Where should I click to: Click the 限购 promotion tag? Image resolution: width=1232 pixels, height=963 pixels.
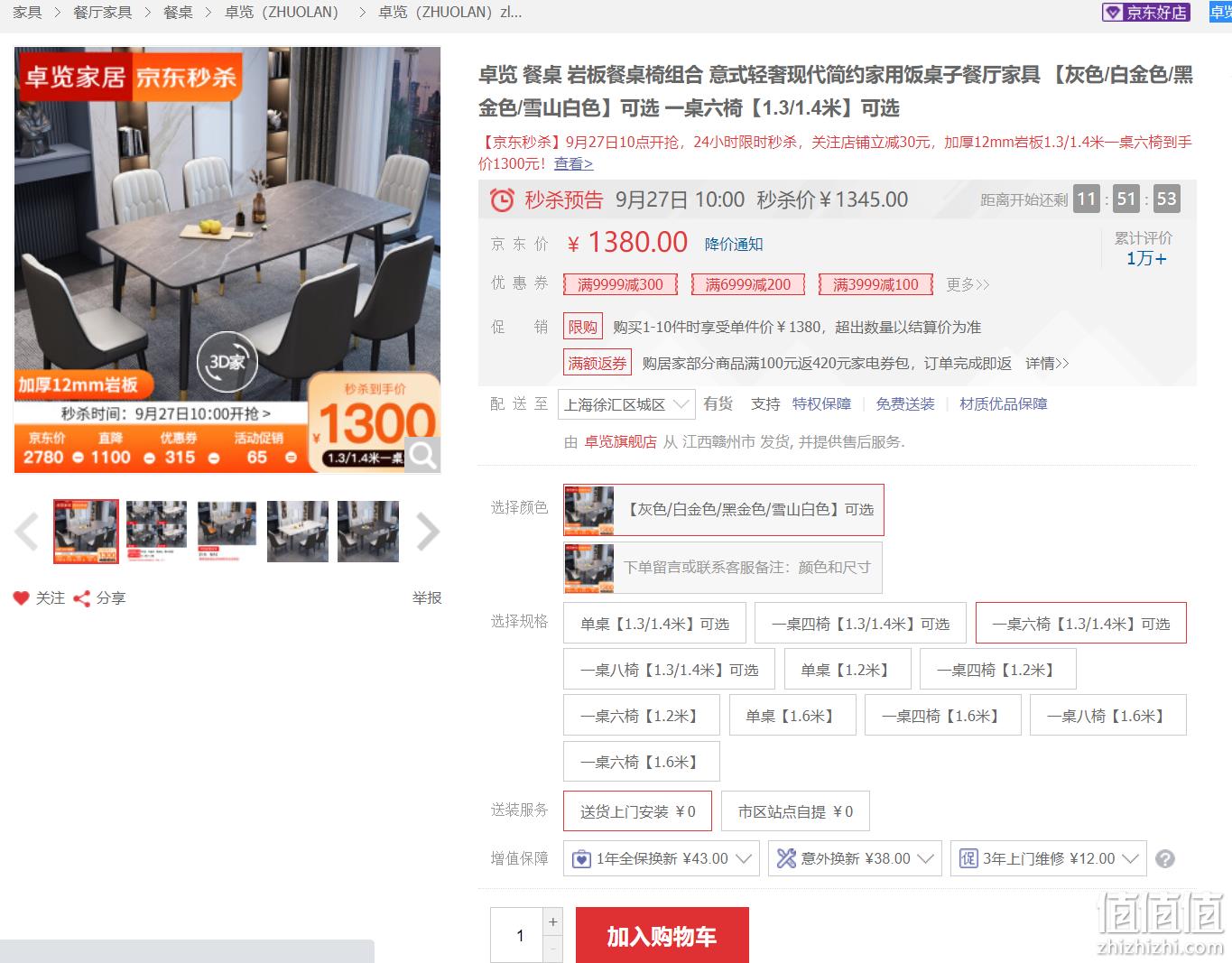[x=583, y=327]
